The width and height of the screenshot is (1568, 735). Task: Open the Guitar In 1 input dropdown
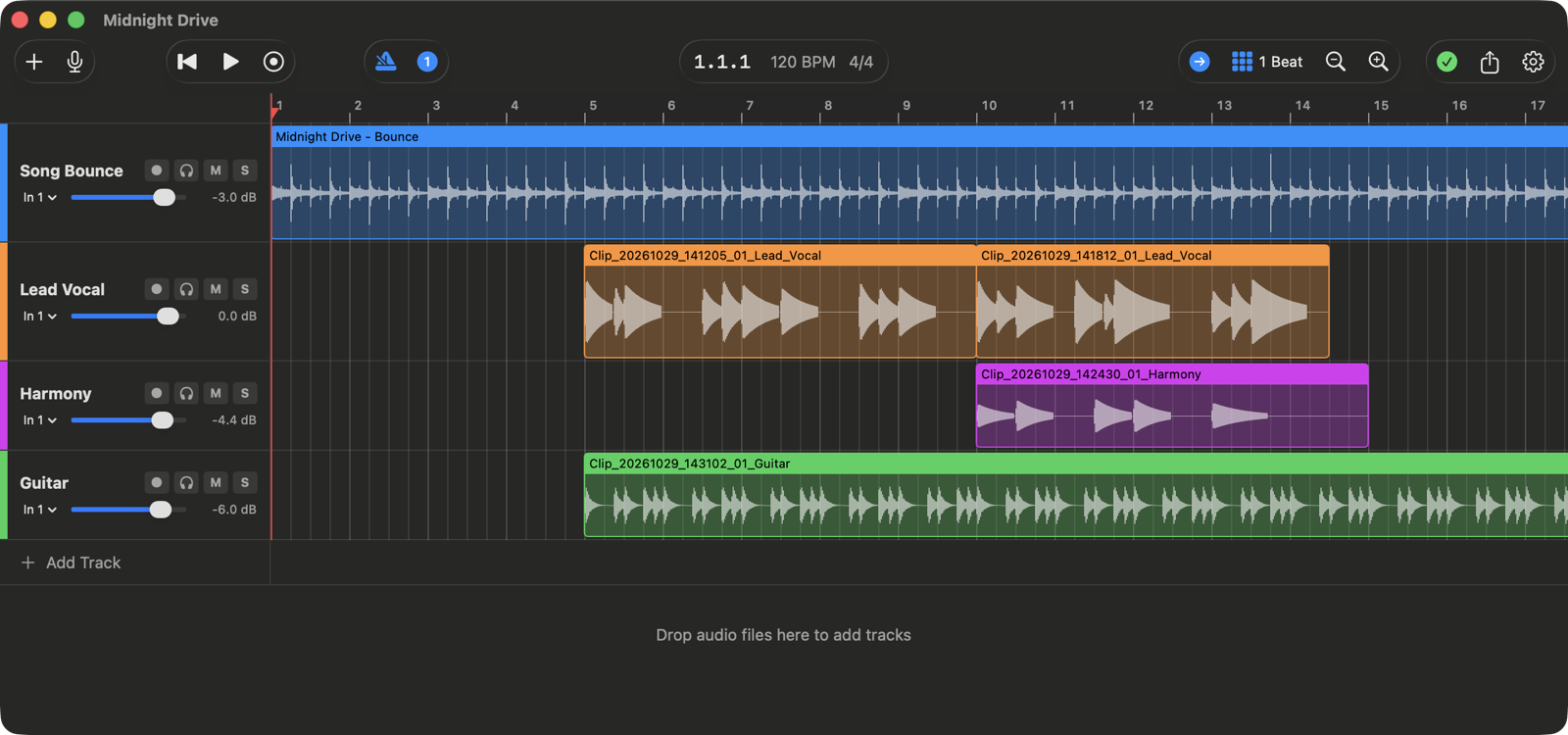[x=40, y=510]
